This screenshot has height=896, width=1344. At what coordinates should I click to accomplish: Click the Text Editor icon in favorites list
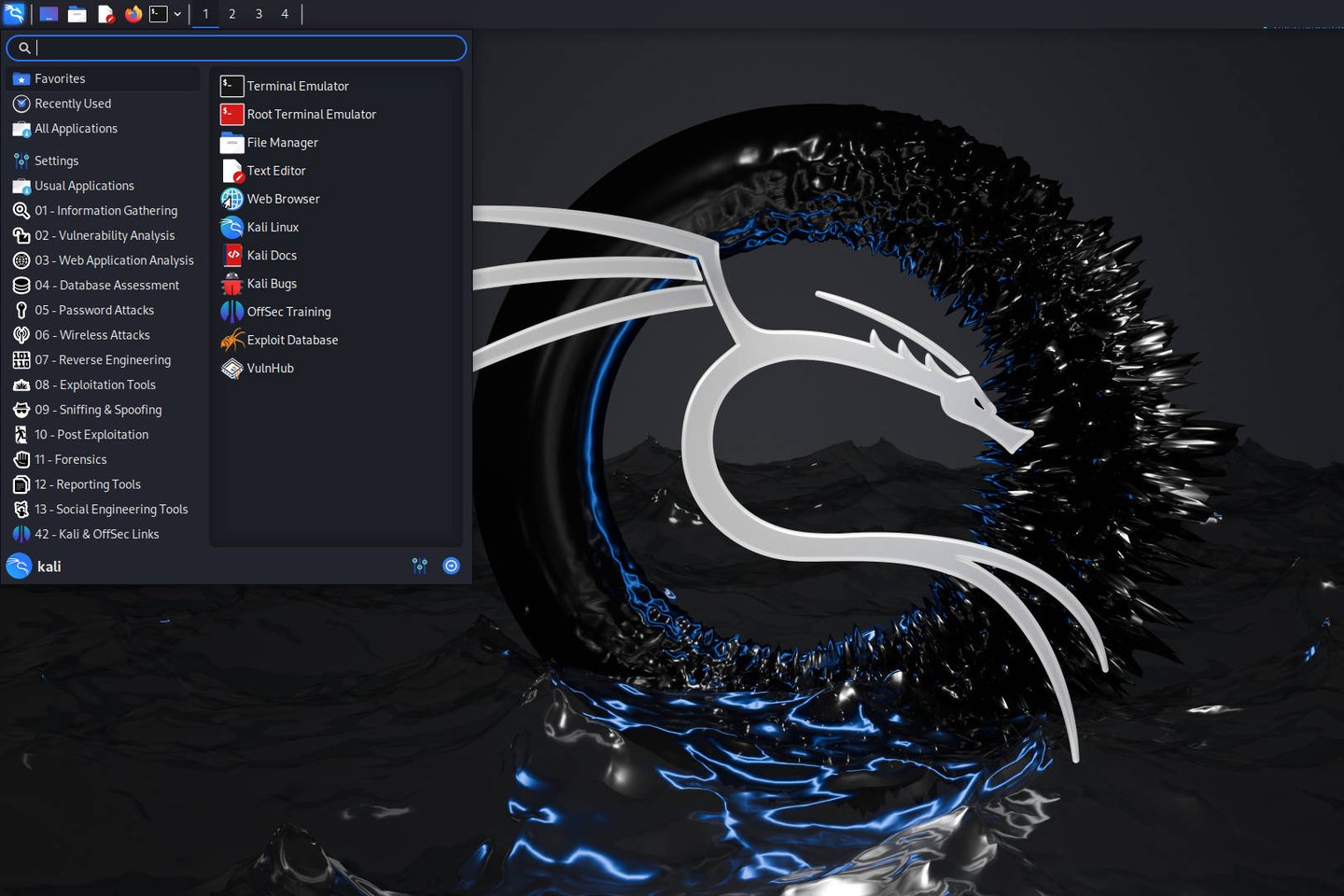tap(231, 171)
